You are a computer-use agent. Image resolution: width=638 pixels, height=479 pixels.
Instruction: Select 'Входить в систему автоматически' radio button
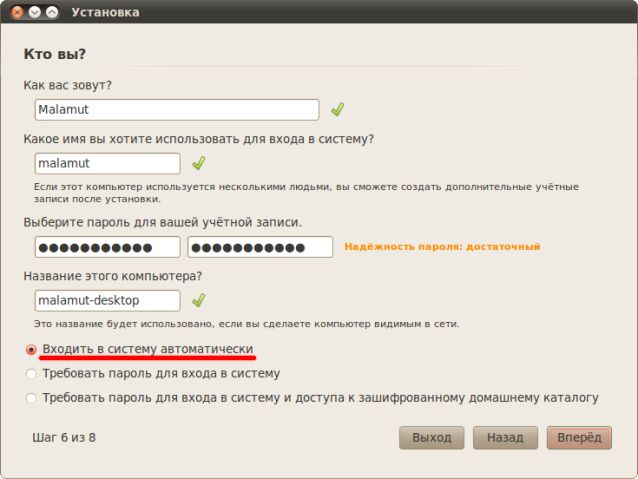click(31, 349)
